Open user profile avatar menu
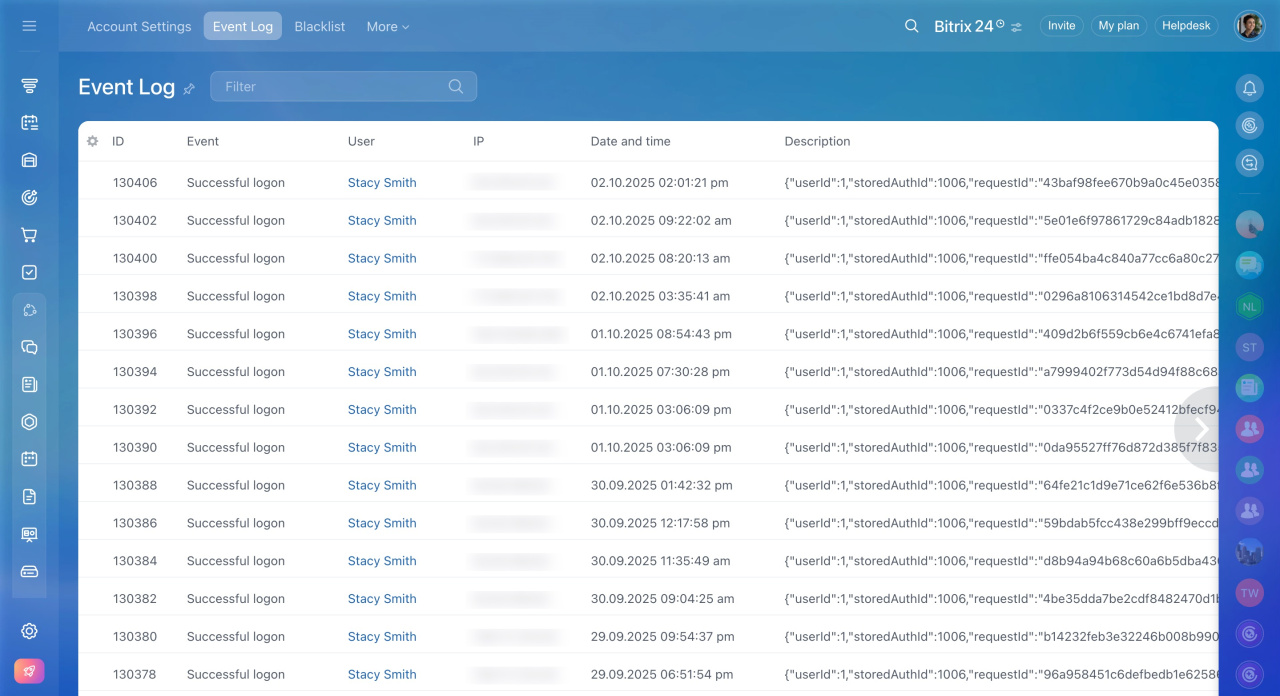This screenshot has width=1280, height=696. pyautogui.click(x=1249, y=26)
